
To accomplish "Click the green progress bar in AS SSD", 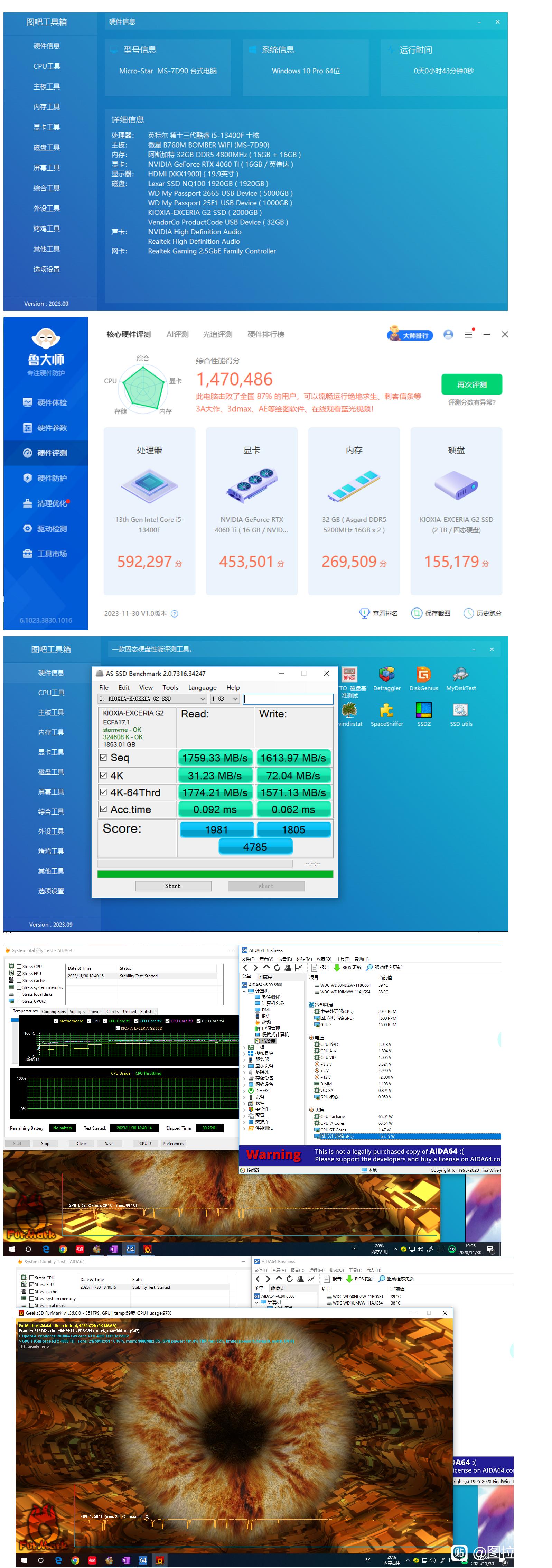I will tap(215, 874).
